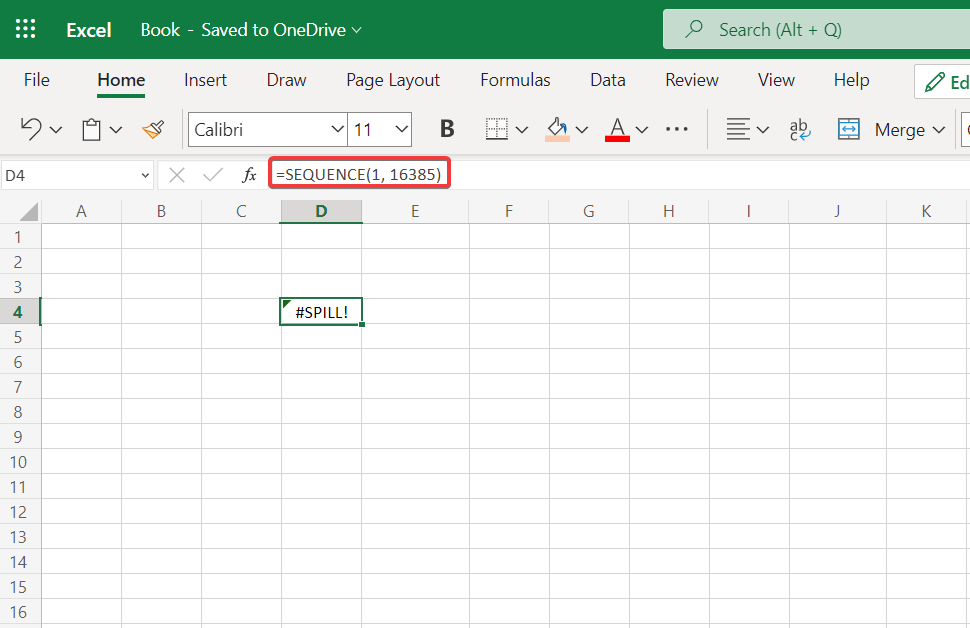
Task: Toggle Wrap Text icon
Action: (x=799, y=129)
